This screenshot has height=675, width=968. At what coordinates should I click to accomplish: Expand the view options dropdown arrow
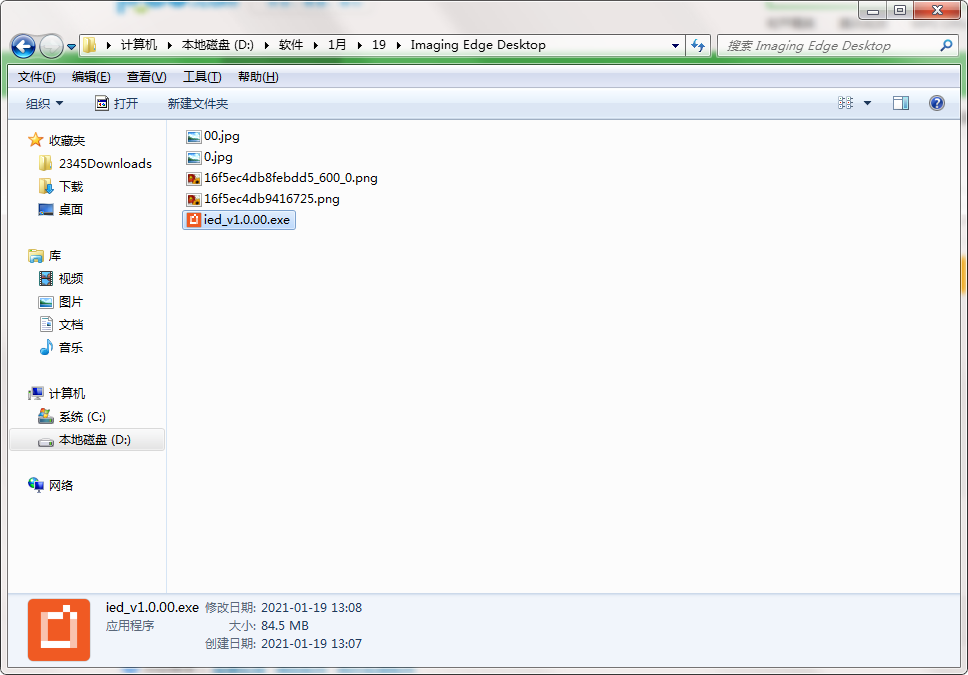point(867,103)
